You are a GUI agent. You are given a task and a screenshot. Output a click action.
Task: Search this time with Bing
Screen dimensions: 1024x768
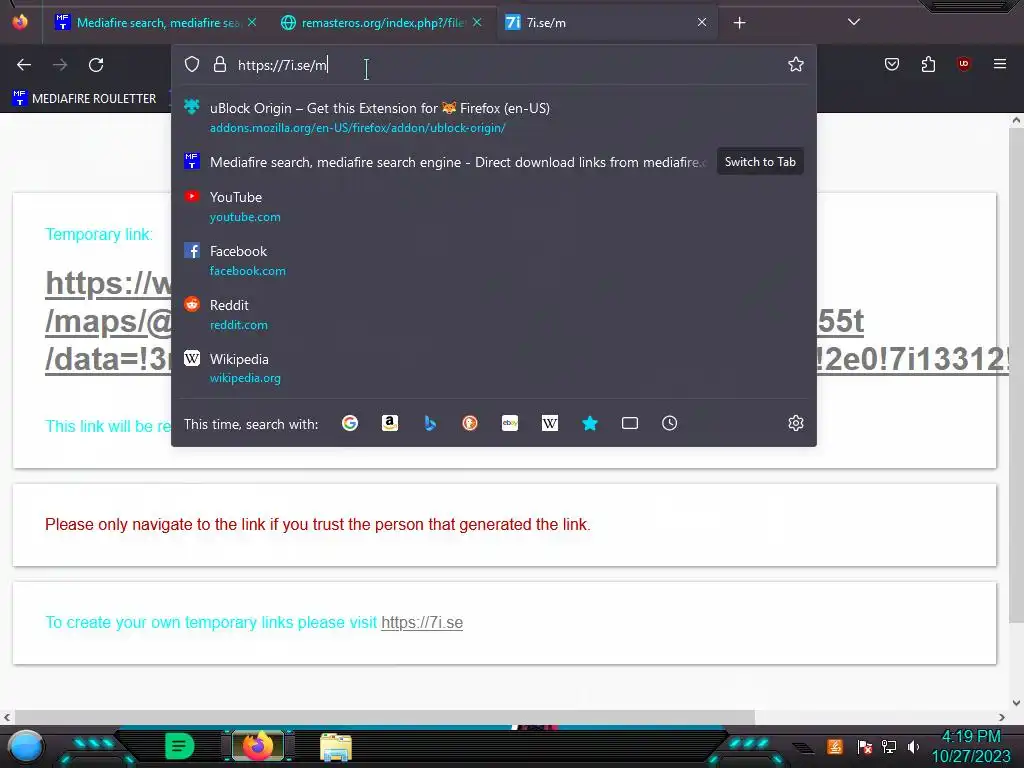point(430,423)
